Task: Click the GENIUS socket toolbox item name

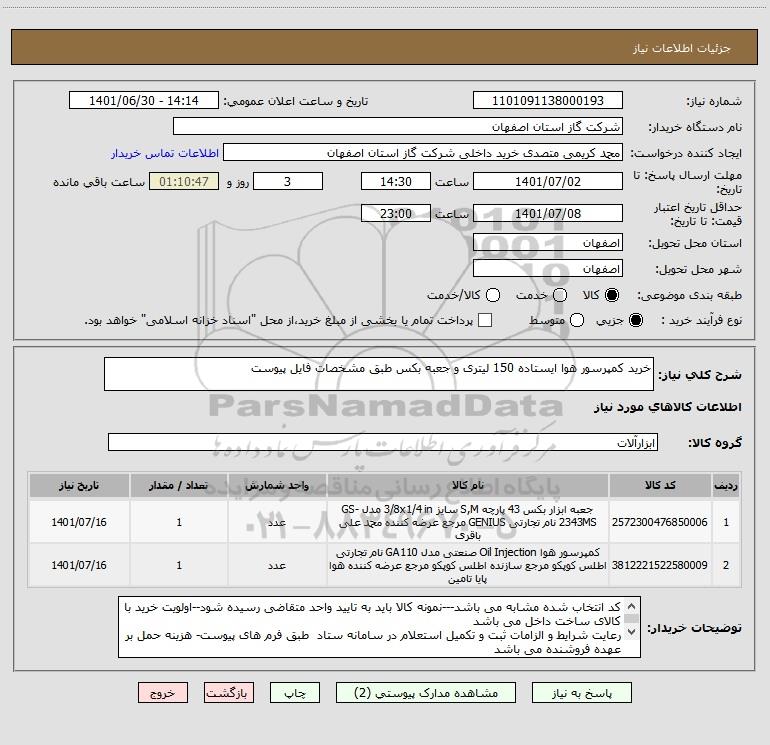Action: point(468,522)
